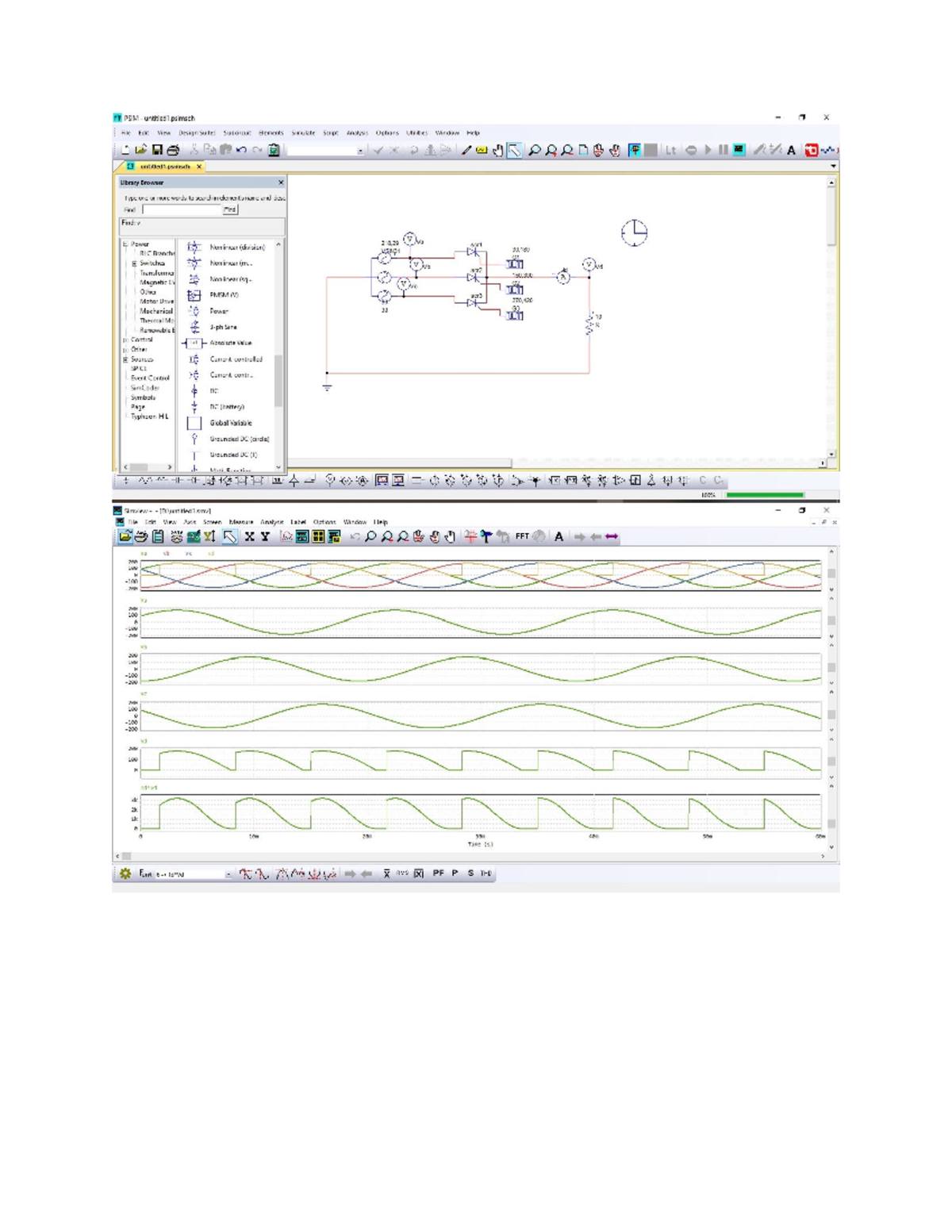Click the FFT button in Simview toolbar
Screen dimensions: 952x1232
[x=522, y=536]
